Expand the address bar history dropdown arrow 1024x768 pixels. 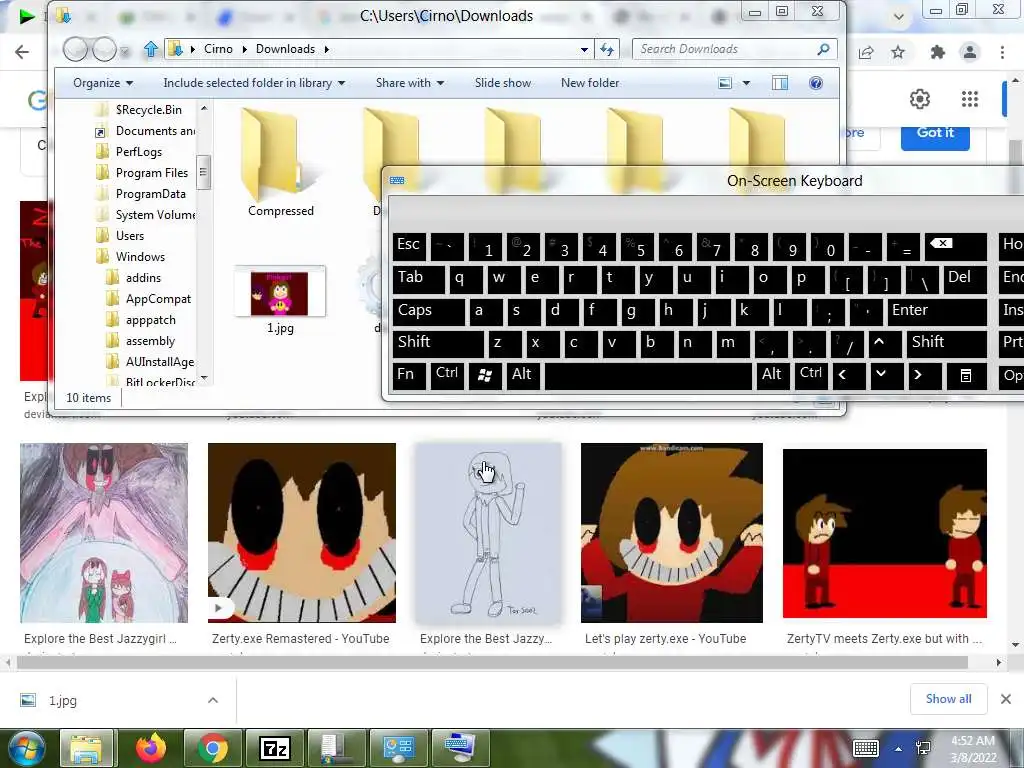tap(584, 50)
